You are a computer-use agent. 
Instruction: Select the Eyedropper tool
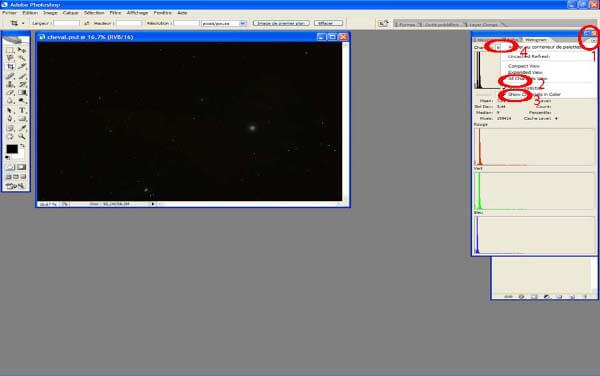[22, 128]
